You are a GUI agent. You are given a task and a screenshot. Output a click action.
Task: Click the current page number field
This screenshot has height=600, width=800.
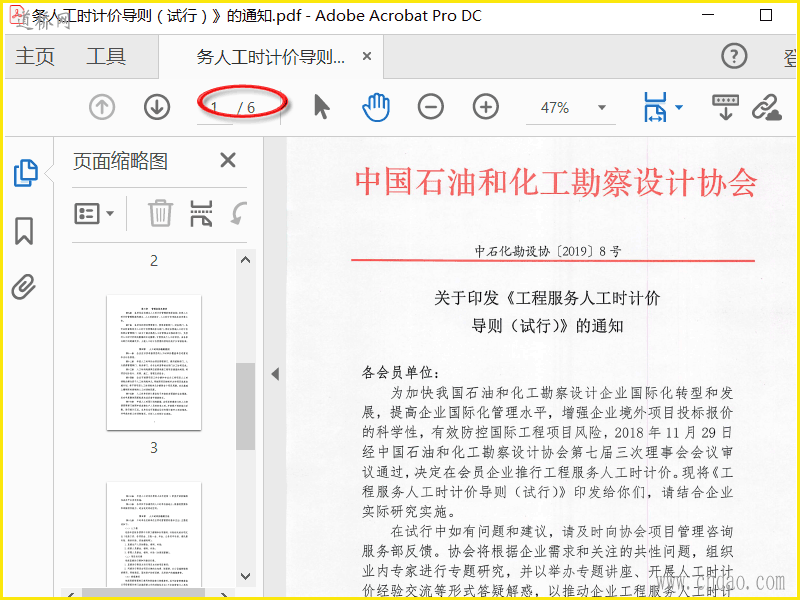click(215, 108)
